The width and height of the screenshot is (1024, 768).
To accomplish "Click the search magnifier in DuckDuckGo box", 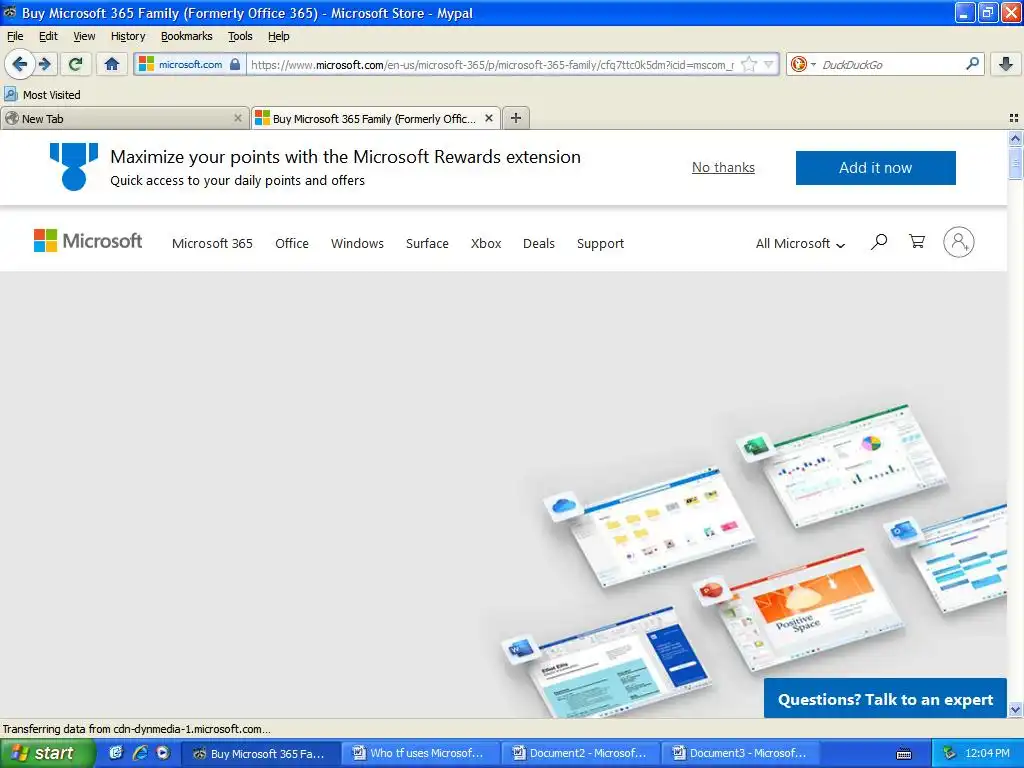I will click(x=972, y=64).
